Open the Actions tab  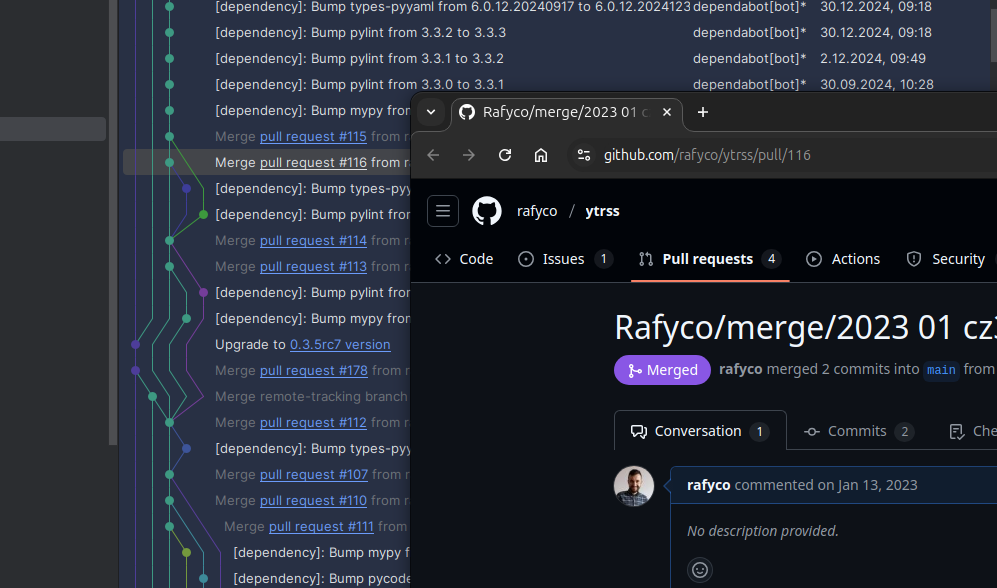[843, 259]
